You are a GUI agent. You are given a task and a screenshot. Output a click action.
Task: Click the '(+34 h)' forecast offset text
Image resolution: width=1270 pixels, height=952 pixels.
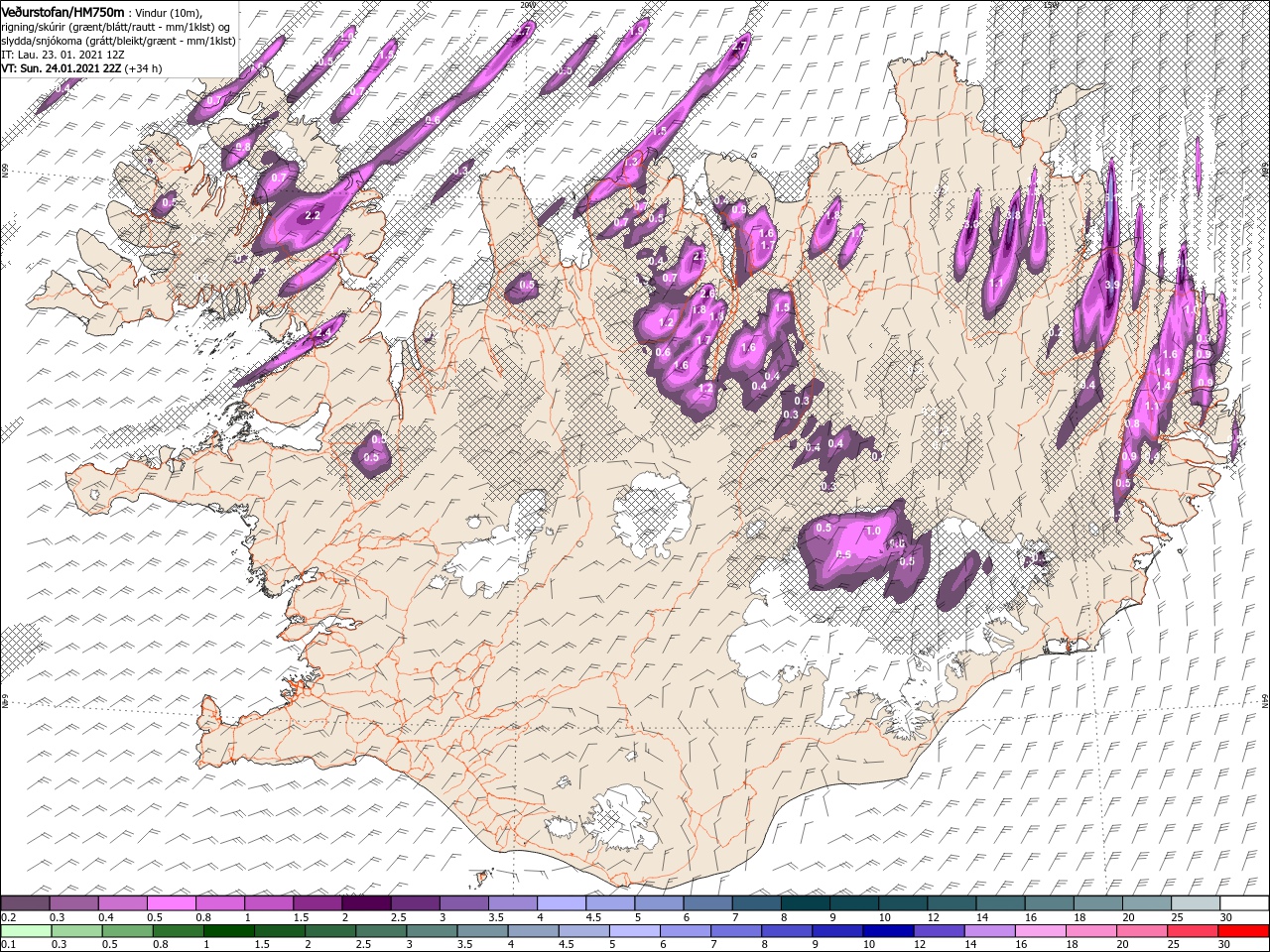(143, 68)
